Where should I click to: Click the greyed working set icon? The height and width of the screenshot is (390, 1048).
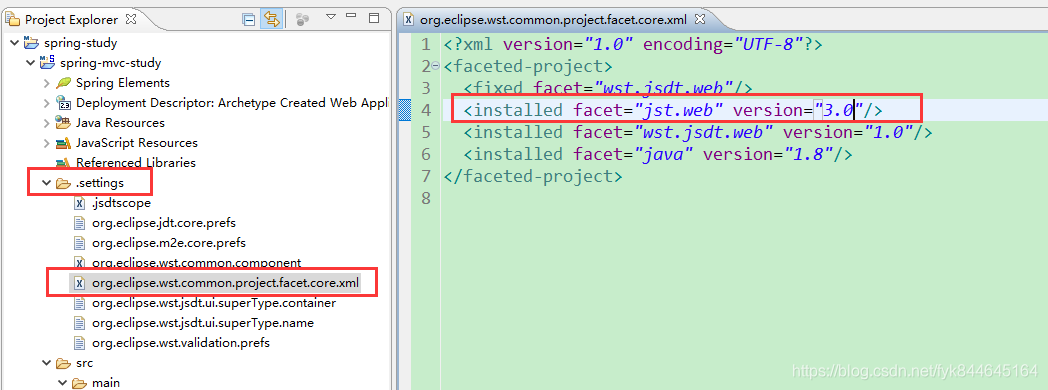[x=302, y=20]
